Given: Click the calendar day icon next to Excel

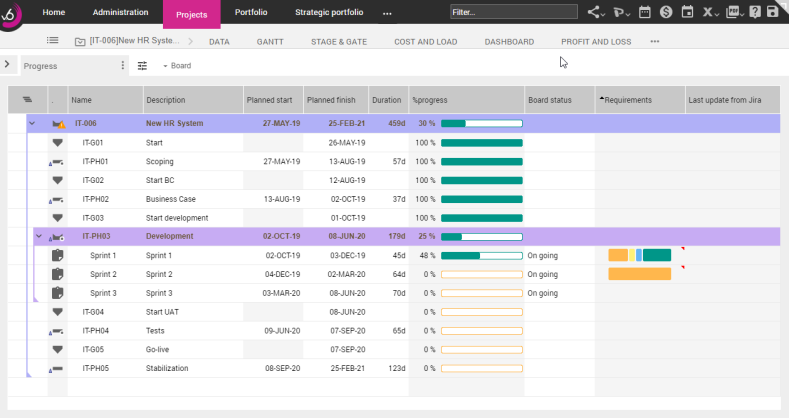Looking at the screenshot, I should click(687, 12).
